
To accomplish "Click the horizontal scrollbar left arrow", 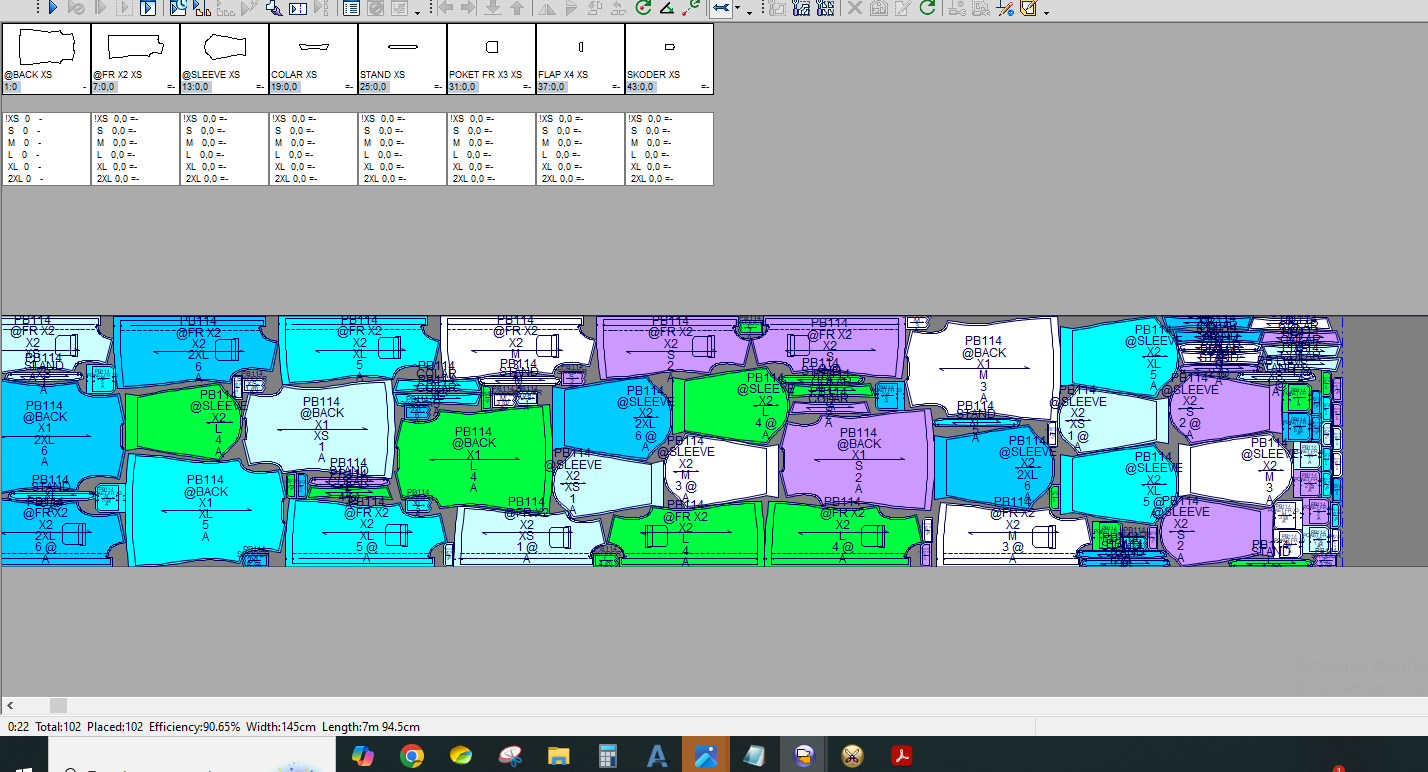I will [x=10, y=705].
